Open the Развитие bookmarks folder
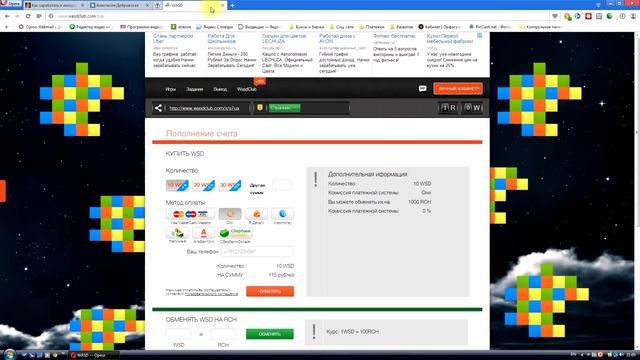This screenshot has width=640, height=360. pyautogui.click(x=401, y=27)
